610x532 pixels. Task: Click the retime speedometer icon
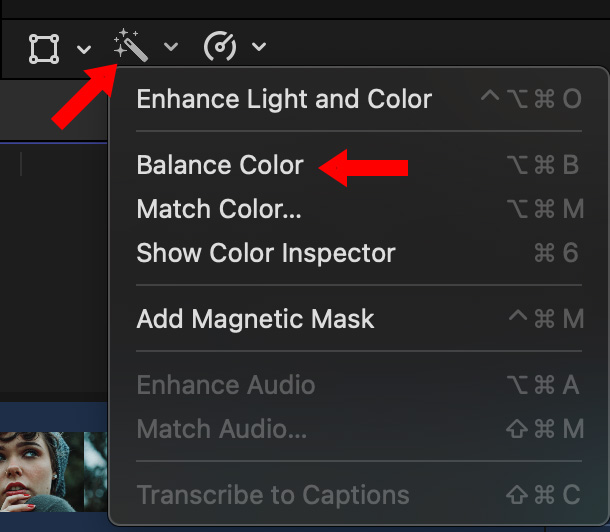pyautogui.click(x=220, y=46)
